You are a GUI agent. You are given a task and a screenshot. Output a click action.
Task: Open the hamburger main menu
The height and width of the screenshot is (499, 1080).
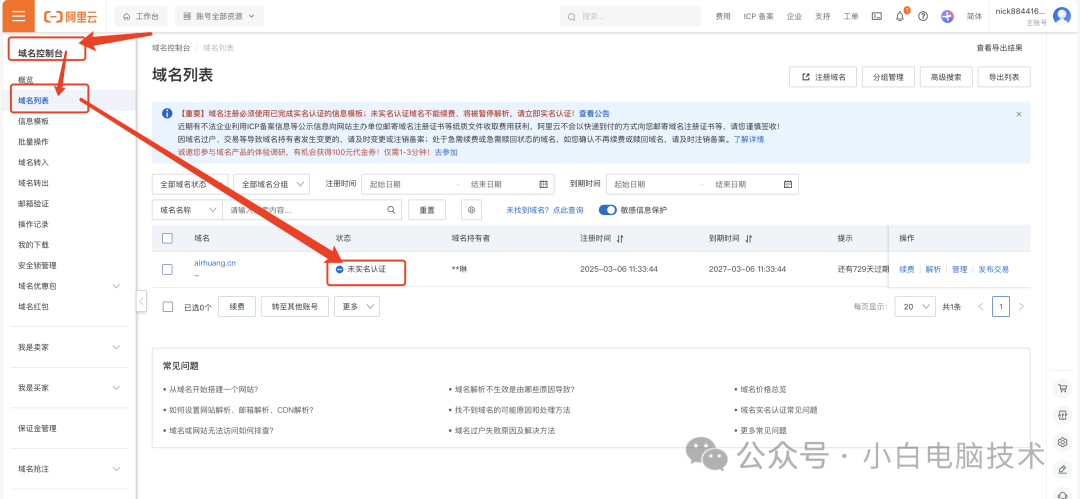click(18, 16)
